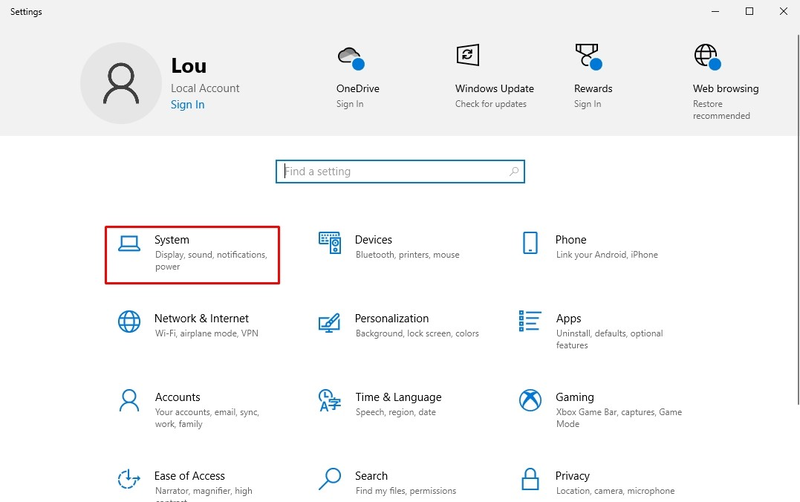Click the Web browsing label text
This screenshot has height=502, width=800.
pyautogui.click(x=726, y=89)
